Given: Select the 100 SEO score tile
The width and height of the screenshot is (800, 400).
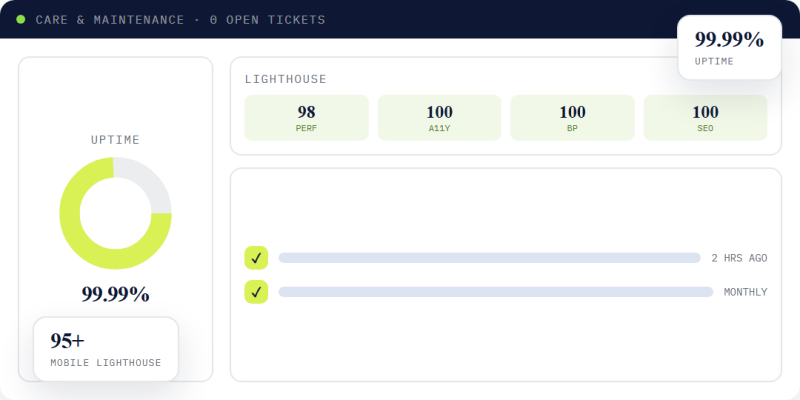Looking at the screenshot, I should coord(706,117).
